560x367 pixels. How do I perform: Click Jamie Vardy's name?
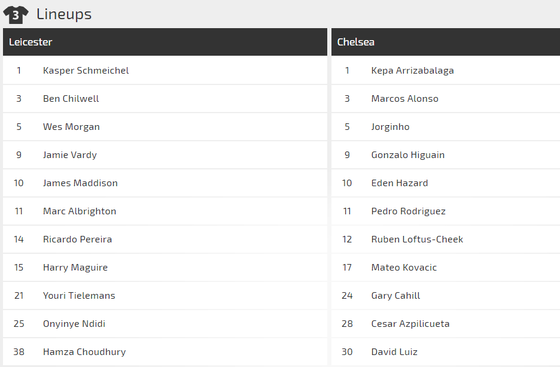point(70,155)
